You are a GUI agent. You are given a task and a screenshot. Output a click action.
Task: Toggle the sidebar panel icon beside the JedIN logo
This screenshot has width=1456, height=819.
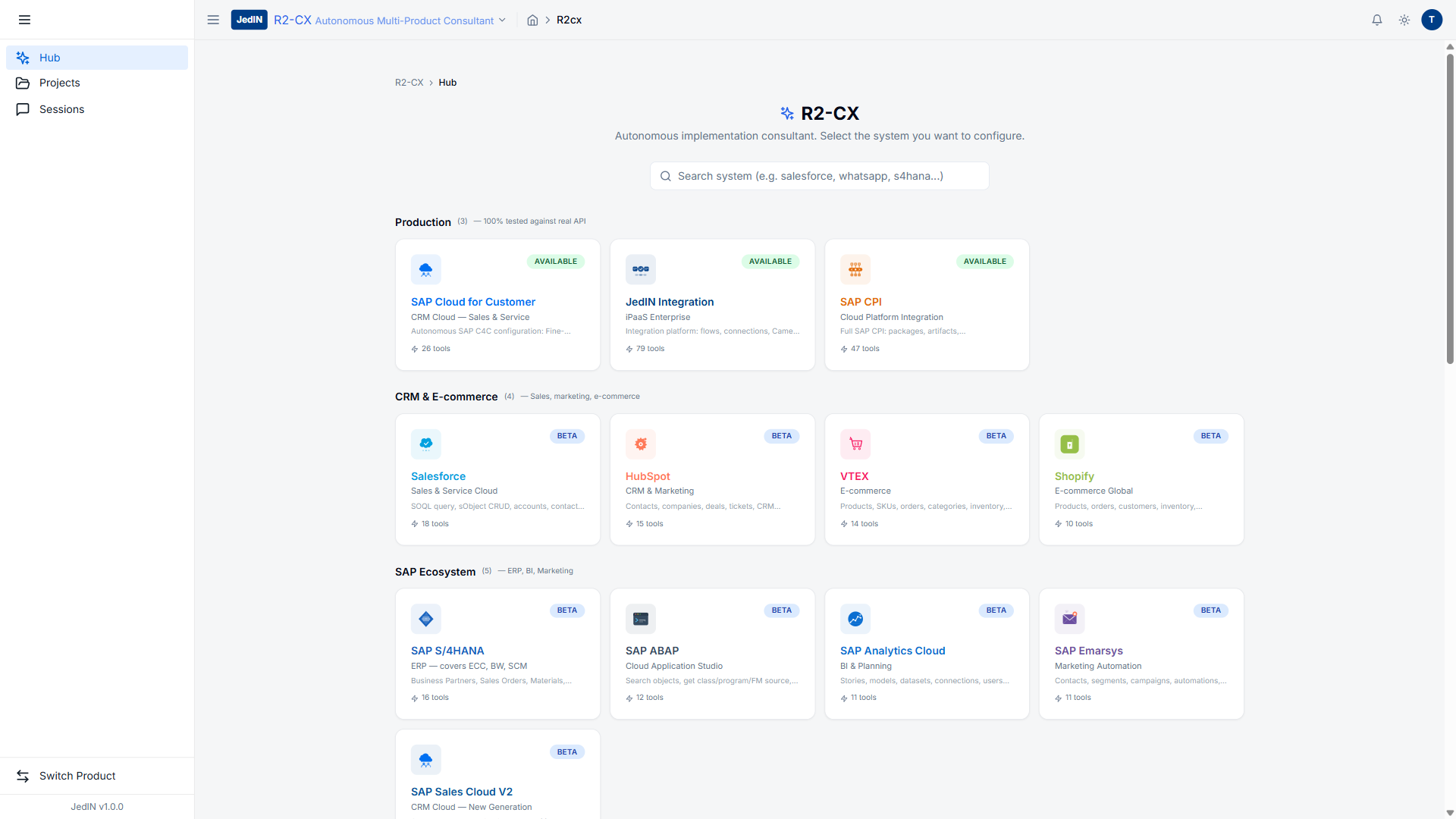(x=213, y=20)
